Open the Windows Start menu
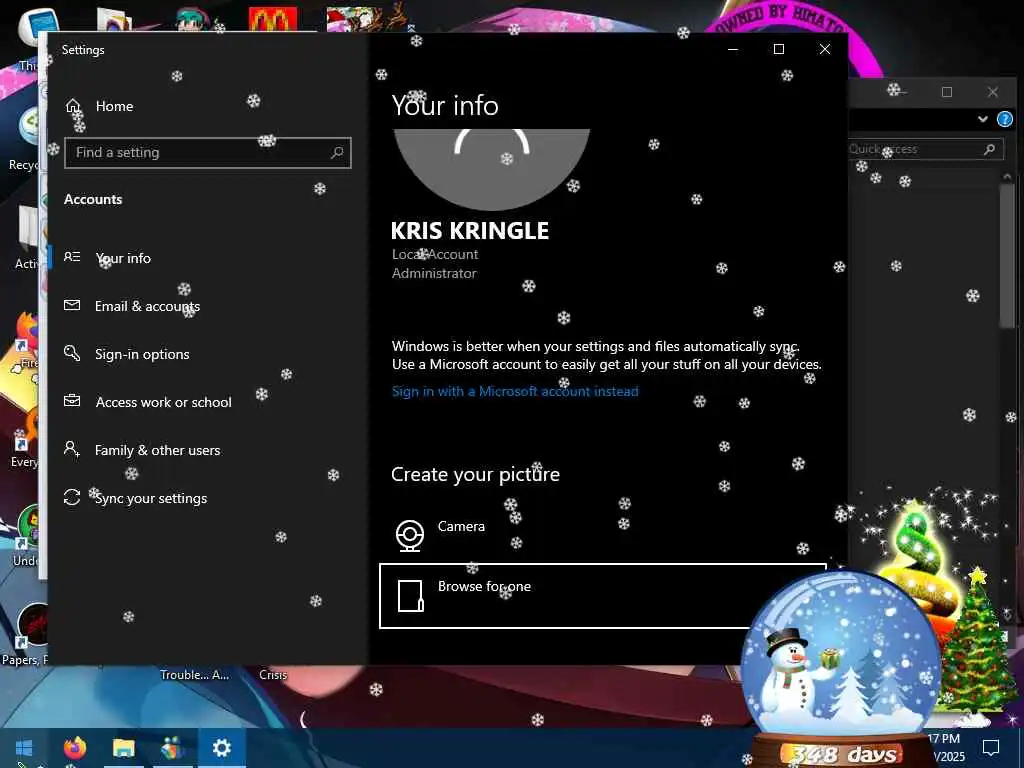The image size is (1024, 768). pyautogui.click(x=24, y=748)
